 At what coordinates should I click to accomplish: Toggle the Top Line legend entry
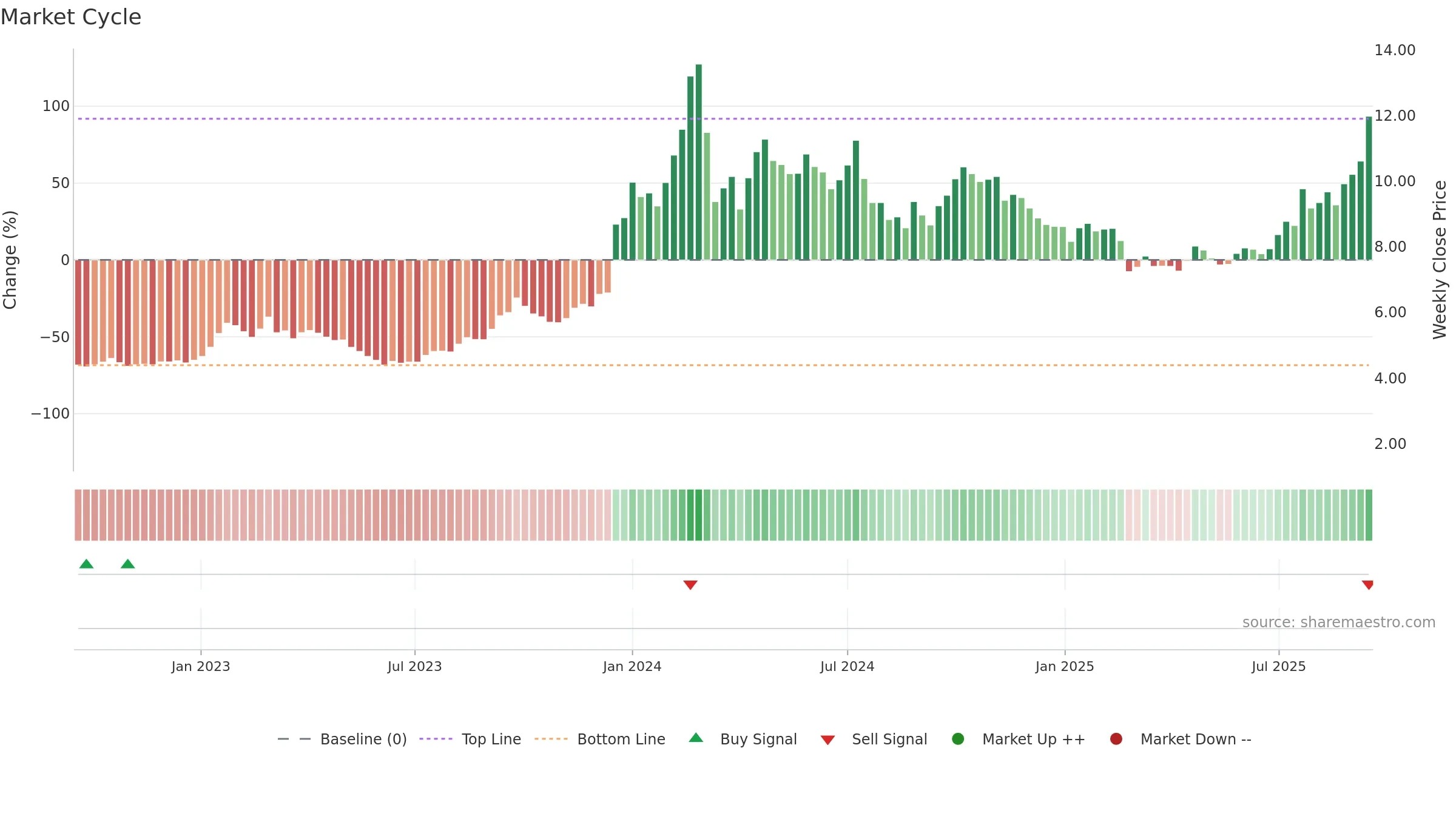[x=470, y=739]
